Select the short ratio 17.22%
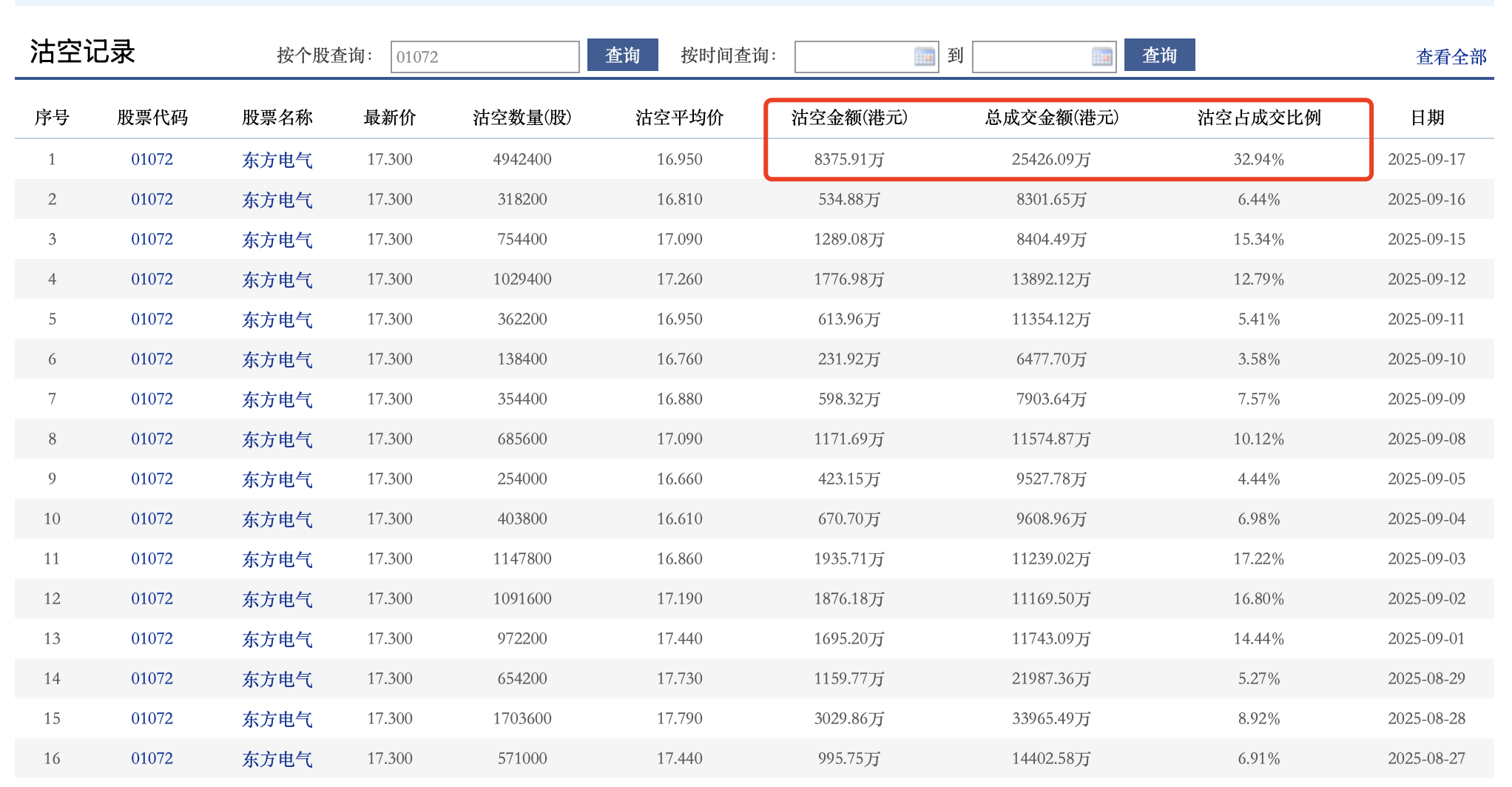The height and width of the screenshot is (787, 1512). [1259, 558]
